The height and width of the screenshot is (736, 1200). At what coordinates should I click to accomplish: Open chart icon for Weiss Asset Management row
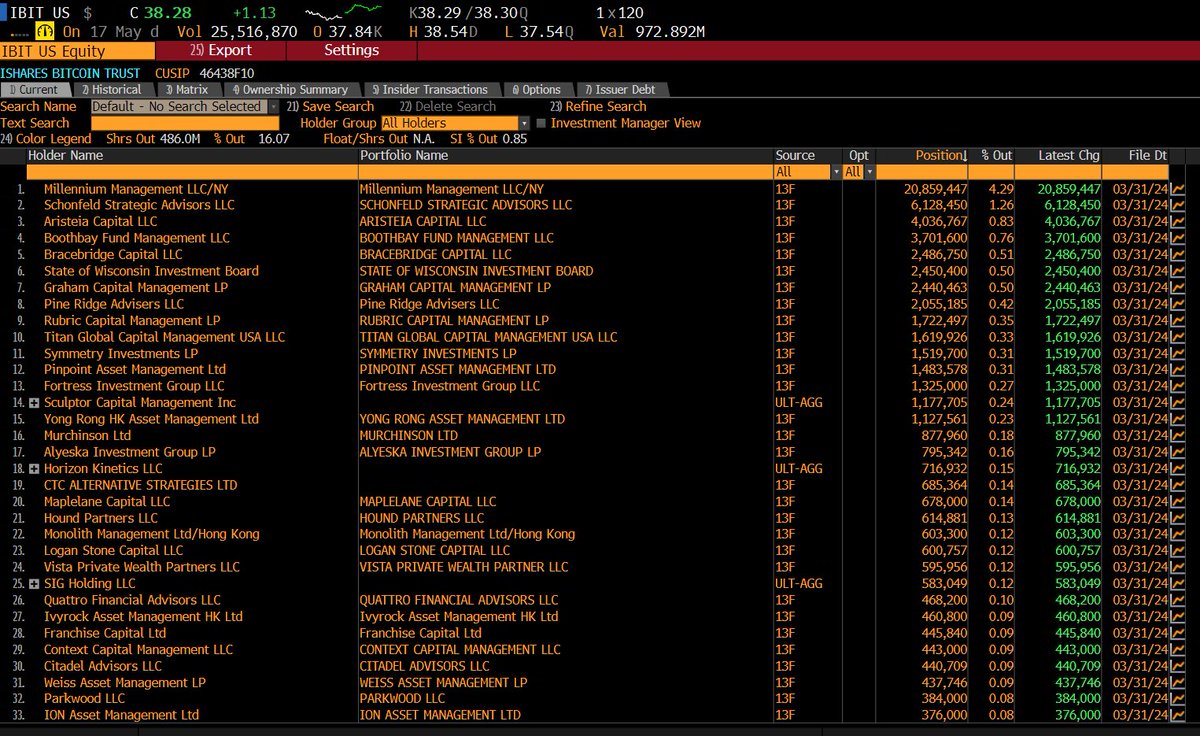point(1178,682)
